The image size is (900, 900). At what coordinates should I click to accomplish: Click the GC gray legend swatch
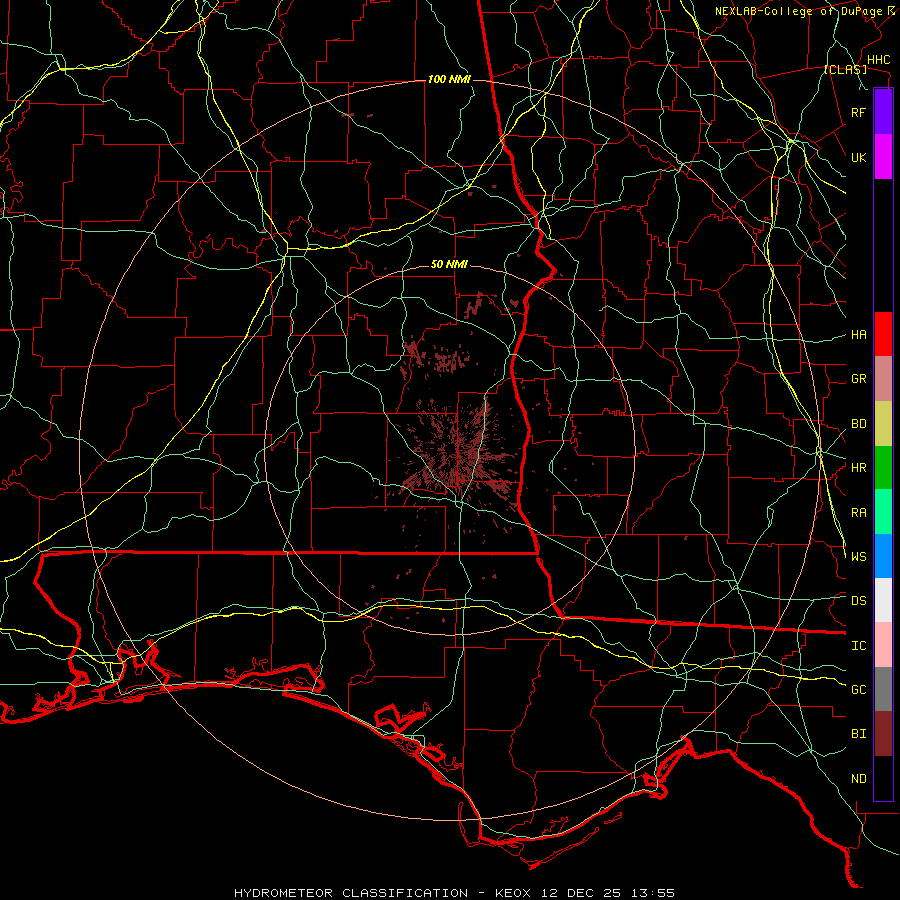pyautogui.click(x=883, y=689)
